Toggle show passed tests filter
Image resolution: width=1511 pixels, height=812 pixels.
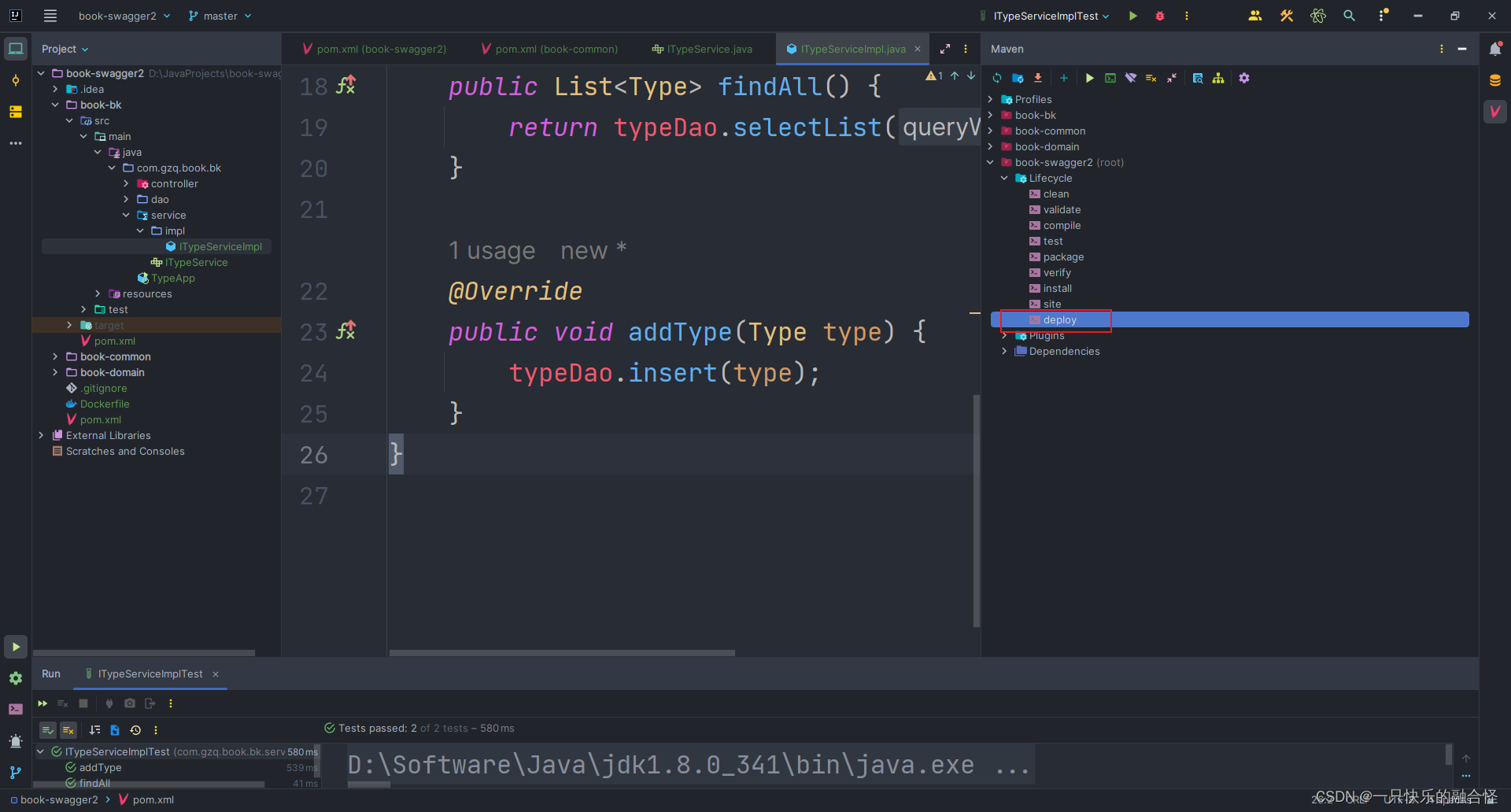pyautogui.click(x=48, y=730)
